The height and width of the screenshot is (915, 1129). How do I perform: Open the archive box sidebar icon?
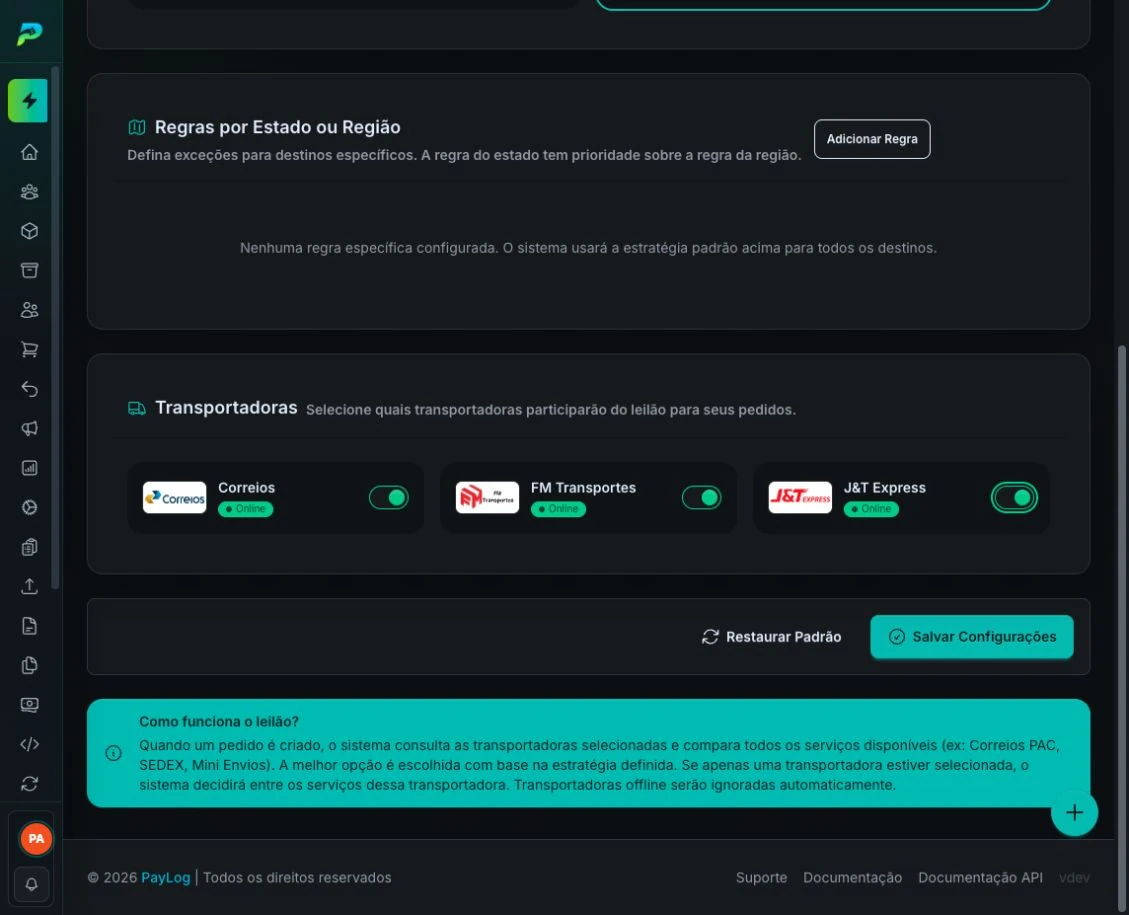click(30, 271)
